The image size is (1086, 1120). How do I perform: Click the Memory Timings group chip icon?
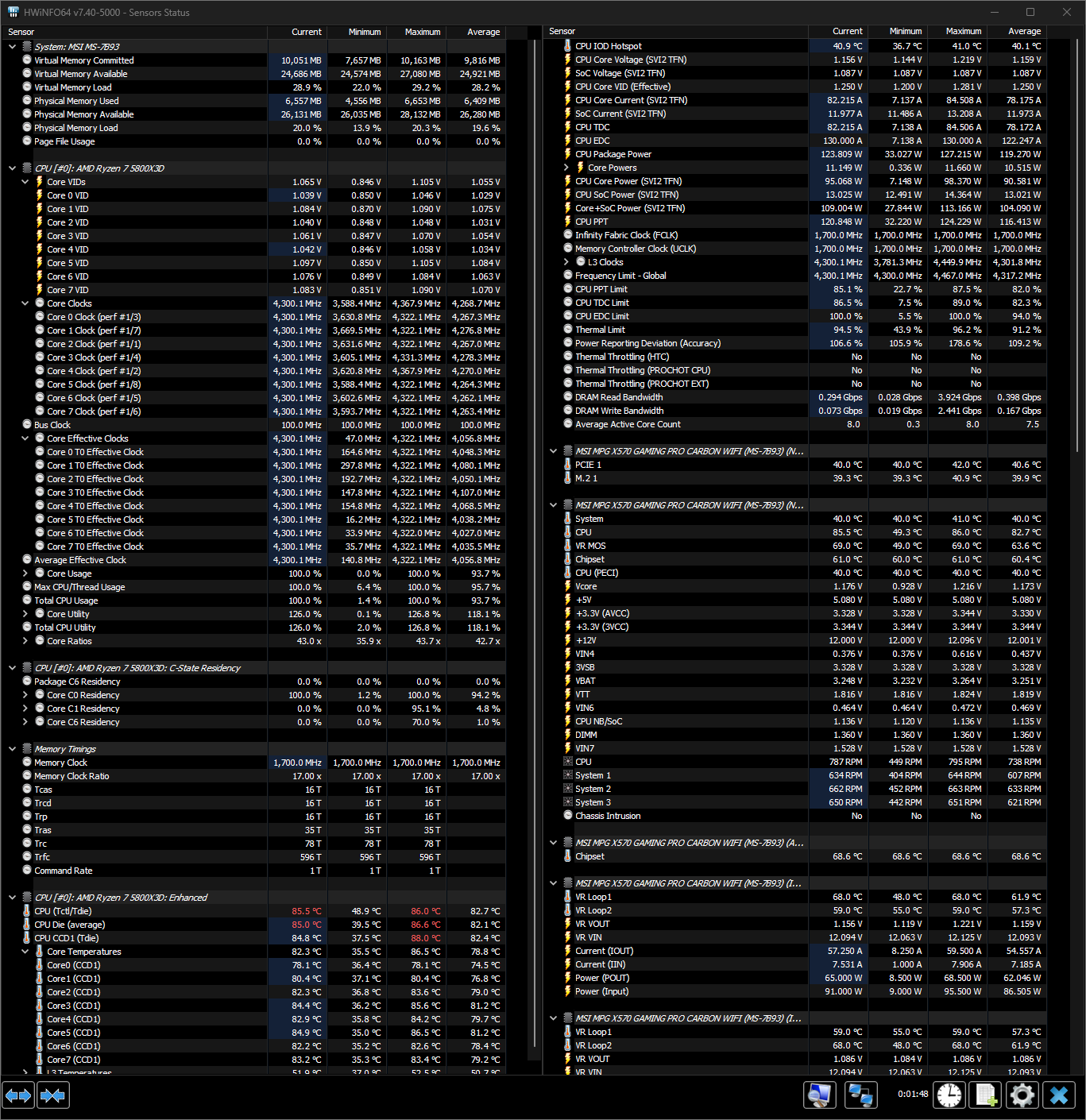point(27,749)
